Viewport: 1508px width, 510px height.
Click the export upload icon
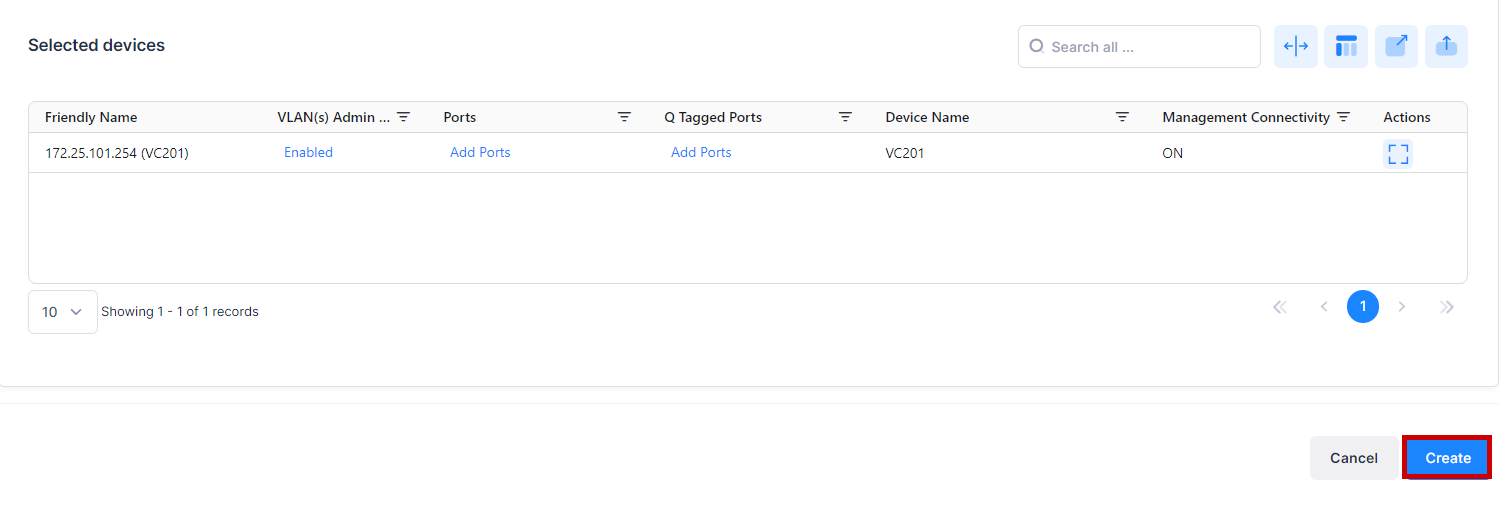[1446, 46]
